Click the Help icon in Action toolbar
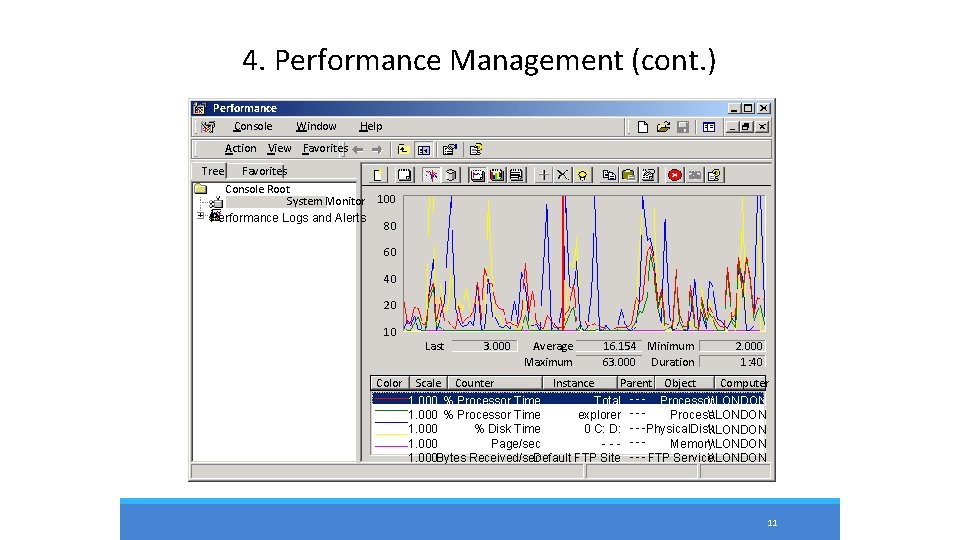960x540 pixels. [x=476, y=149]
